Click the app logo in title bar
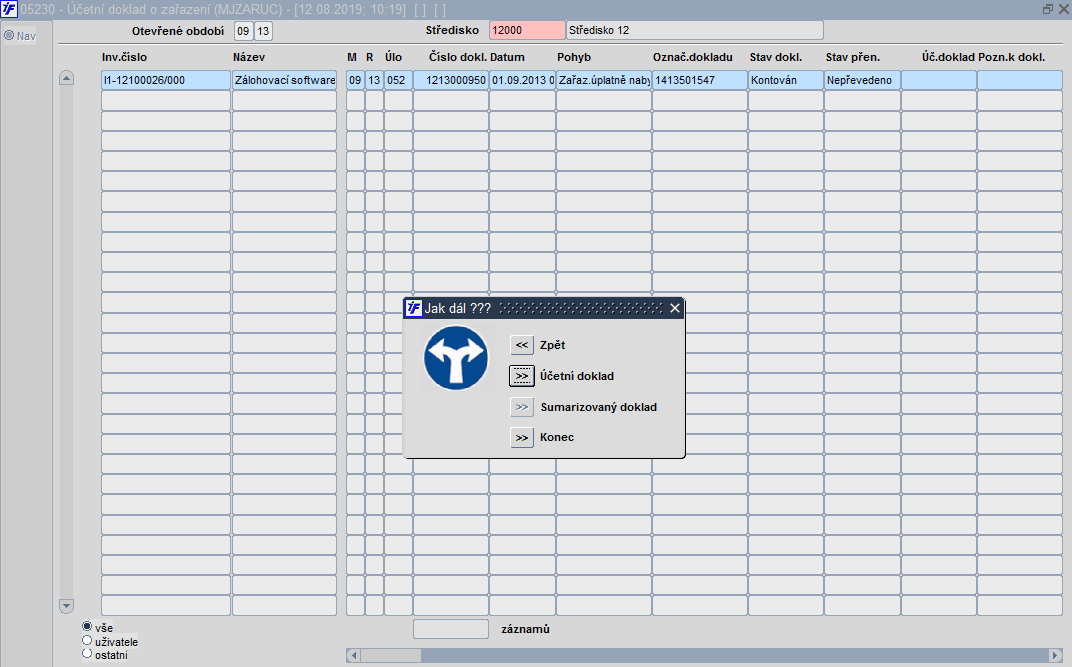 tap(9, 10)
